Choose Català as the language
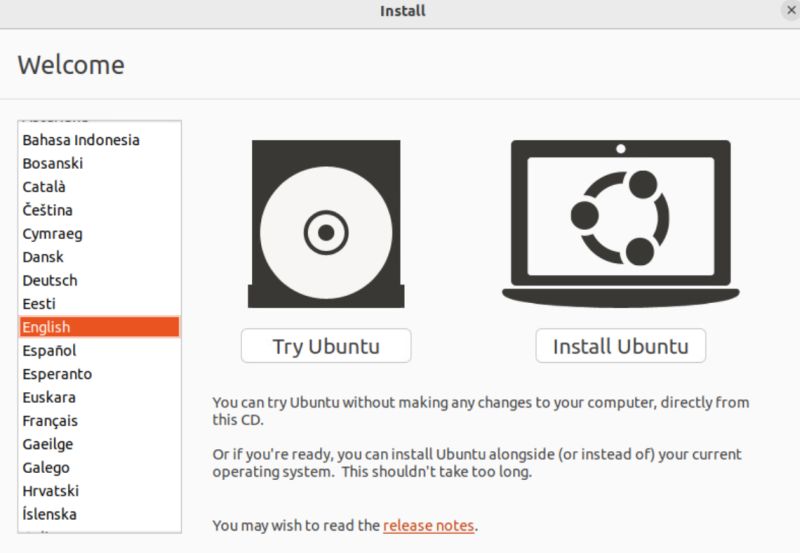 click(x=99, y=187)
